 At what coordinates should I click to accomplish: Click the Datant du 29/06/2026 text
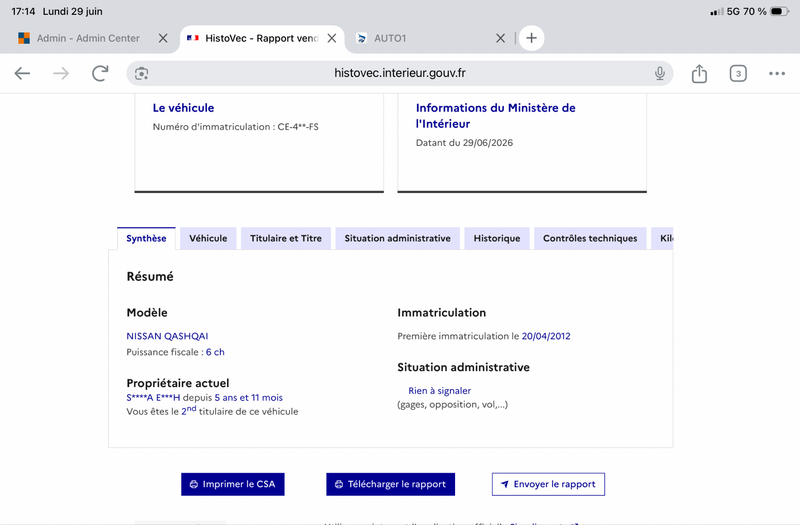click(464, 143)
